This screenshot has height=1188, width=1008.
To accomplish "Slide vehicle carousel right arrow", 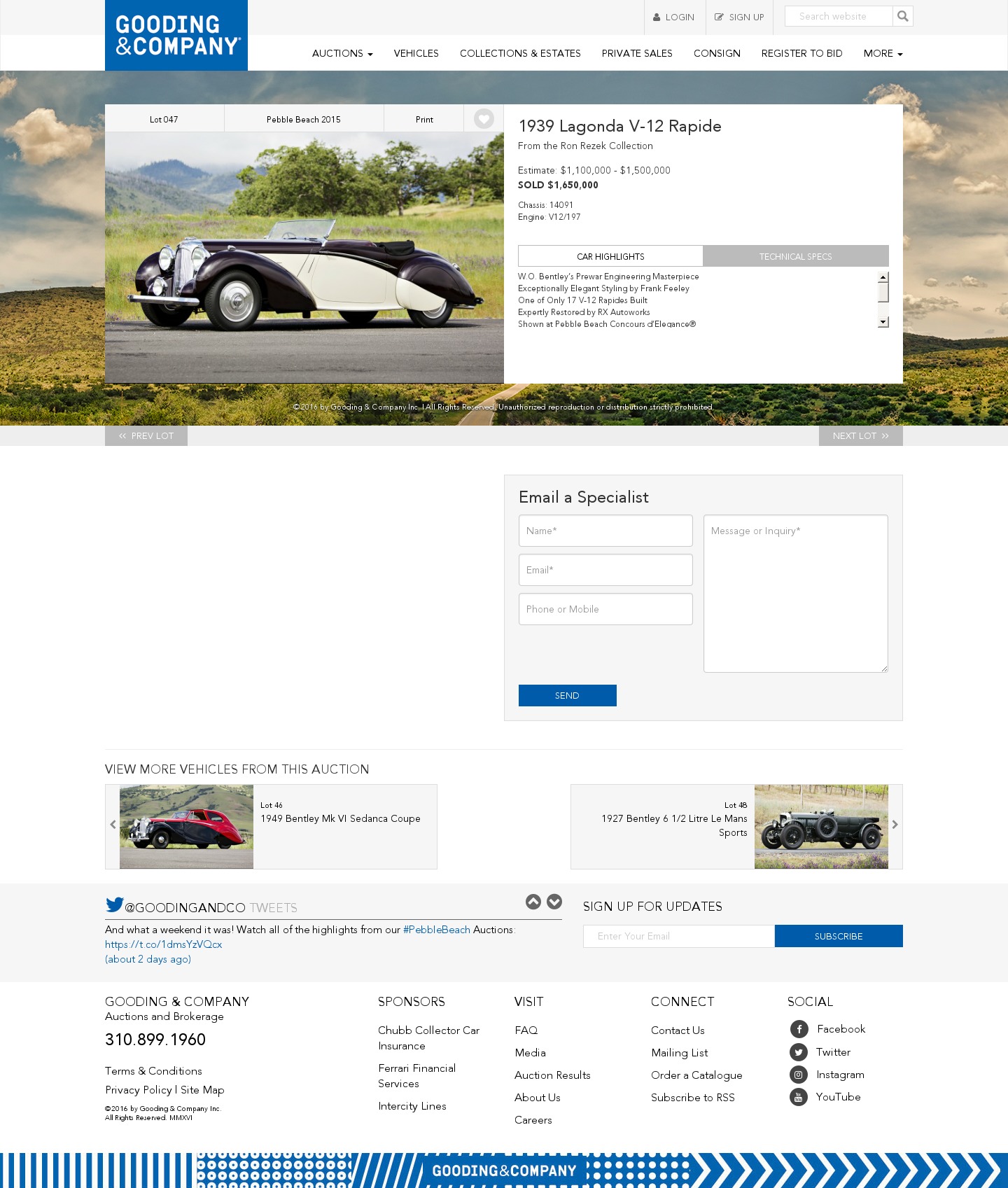I will pos(895,825).
